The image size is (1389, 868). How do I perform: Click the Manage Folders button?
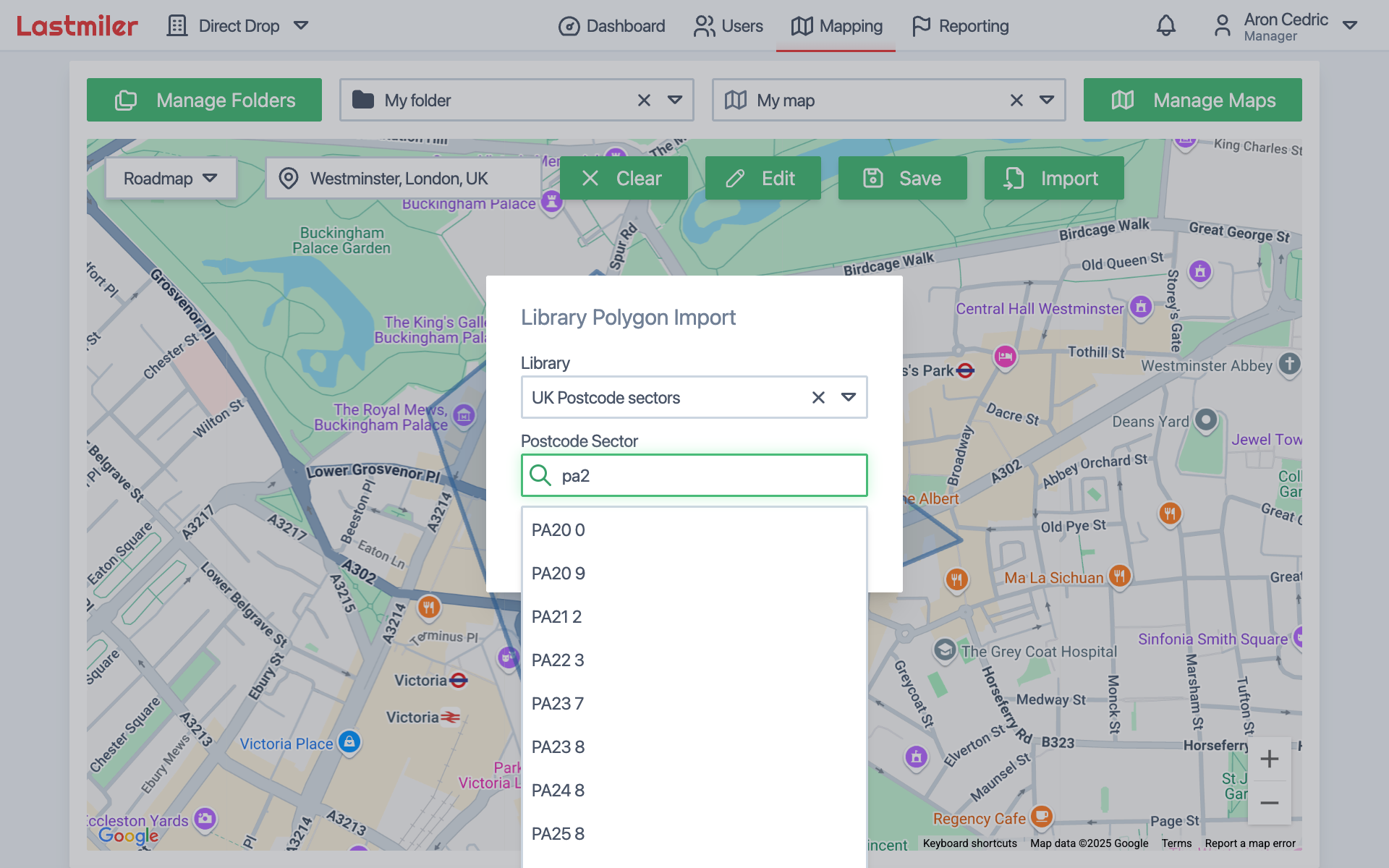click(204, 100)
